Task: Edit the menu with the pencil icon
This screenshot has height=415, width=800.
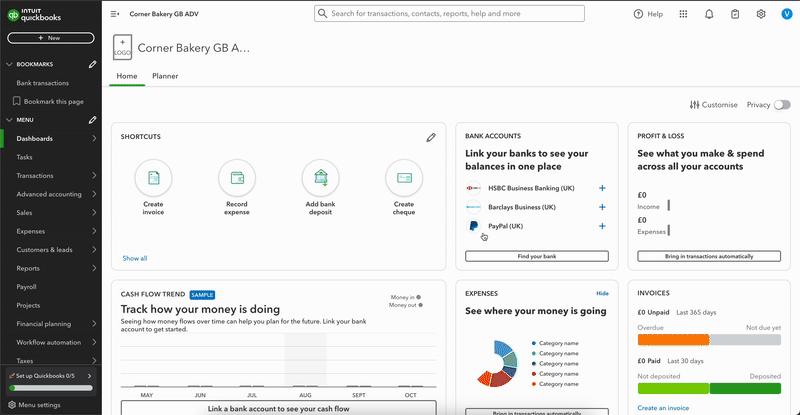Action: point(92,120)
